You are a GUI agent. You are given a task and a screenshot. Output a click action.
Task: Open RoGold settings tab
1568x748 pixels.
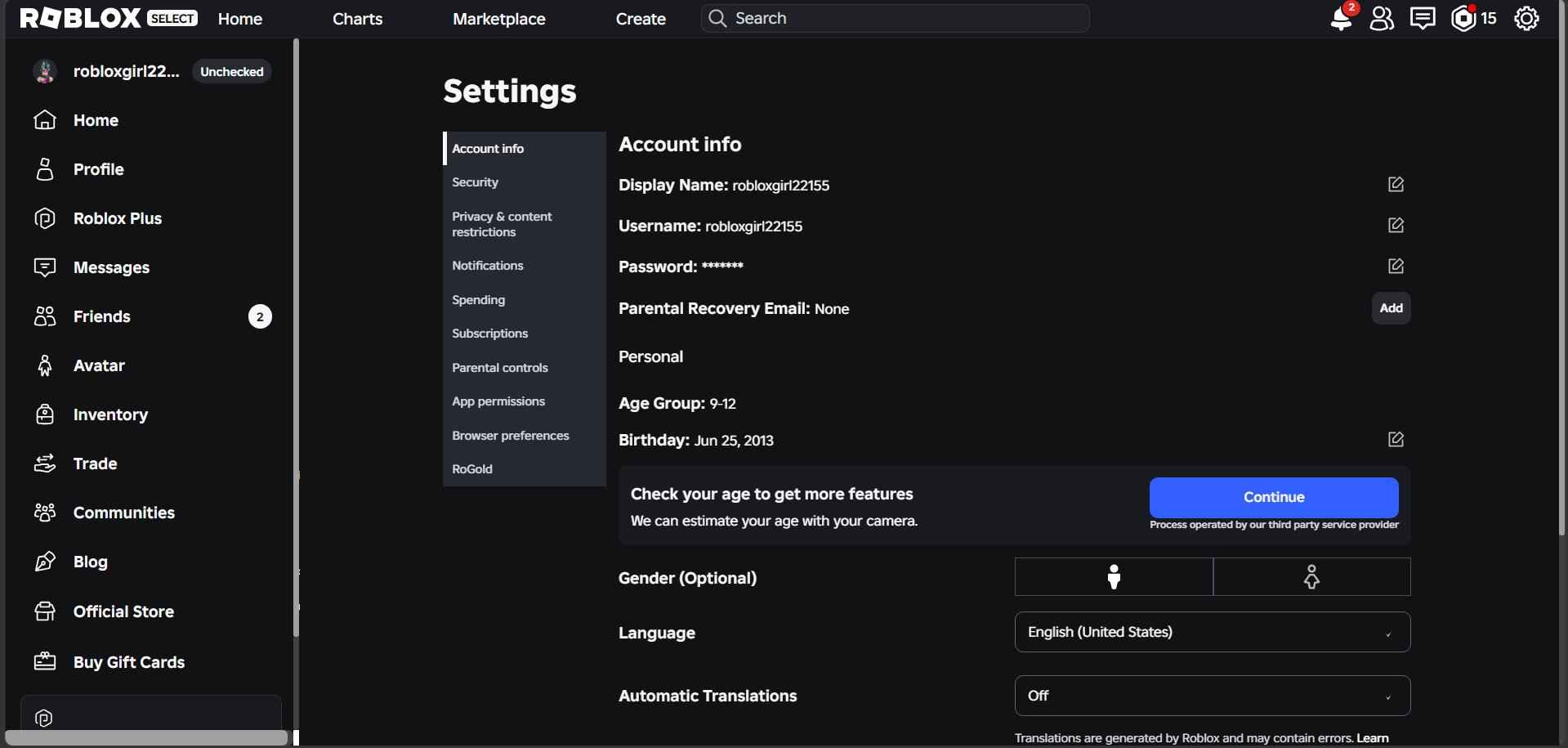[525, 469]
